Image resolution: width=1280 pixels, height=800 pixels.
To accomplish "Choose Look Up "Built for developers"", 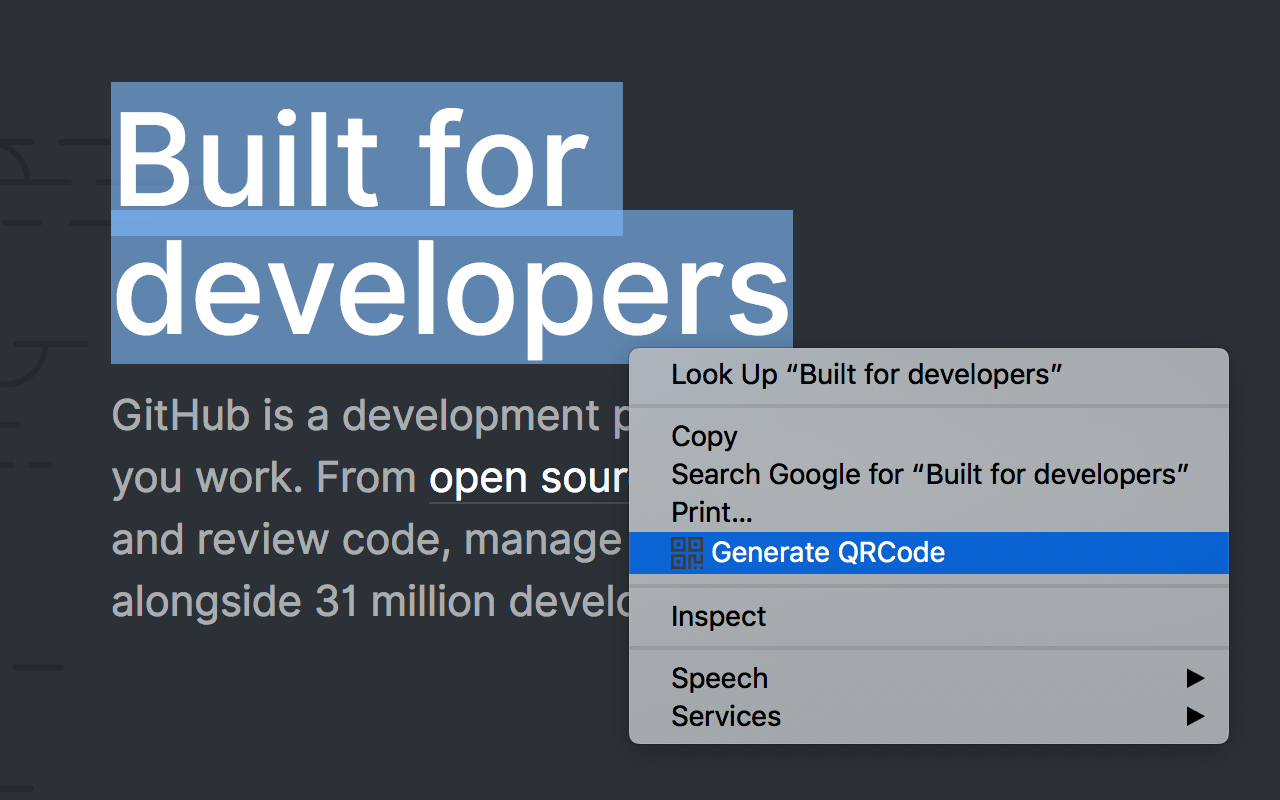I will click(928, 375).
